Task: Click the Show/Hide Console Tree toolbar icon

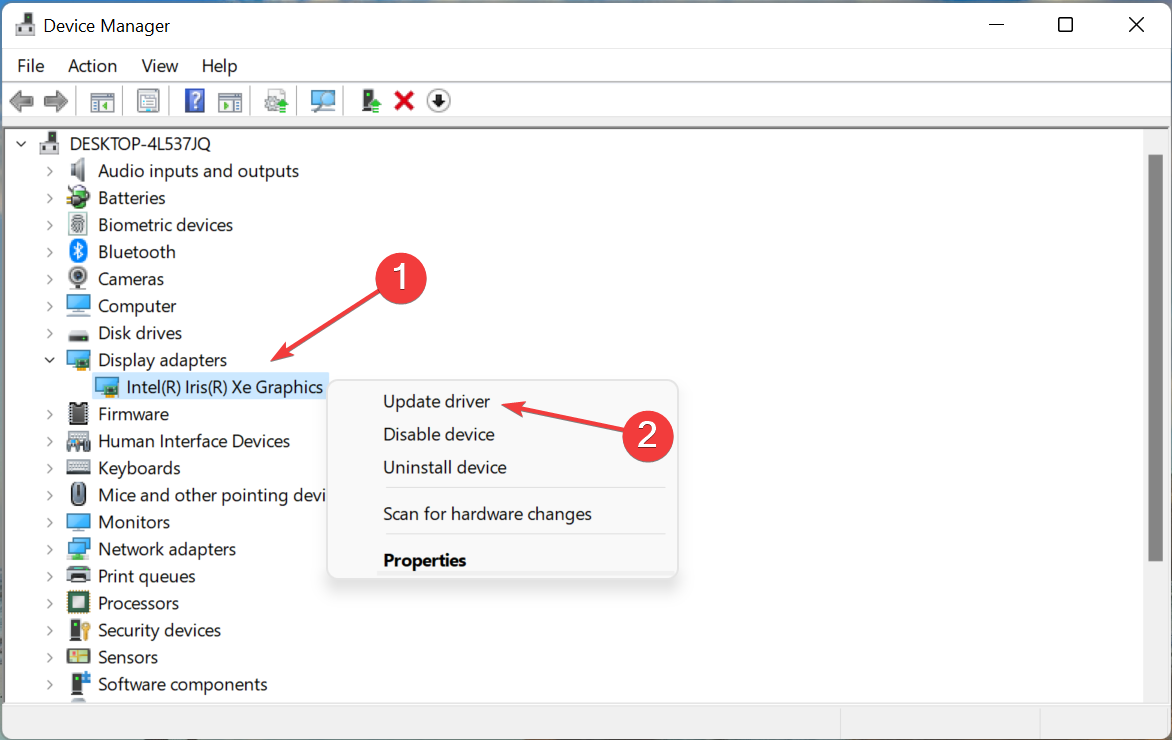Action: tap(101, 100)
